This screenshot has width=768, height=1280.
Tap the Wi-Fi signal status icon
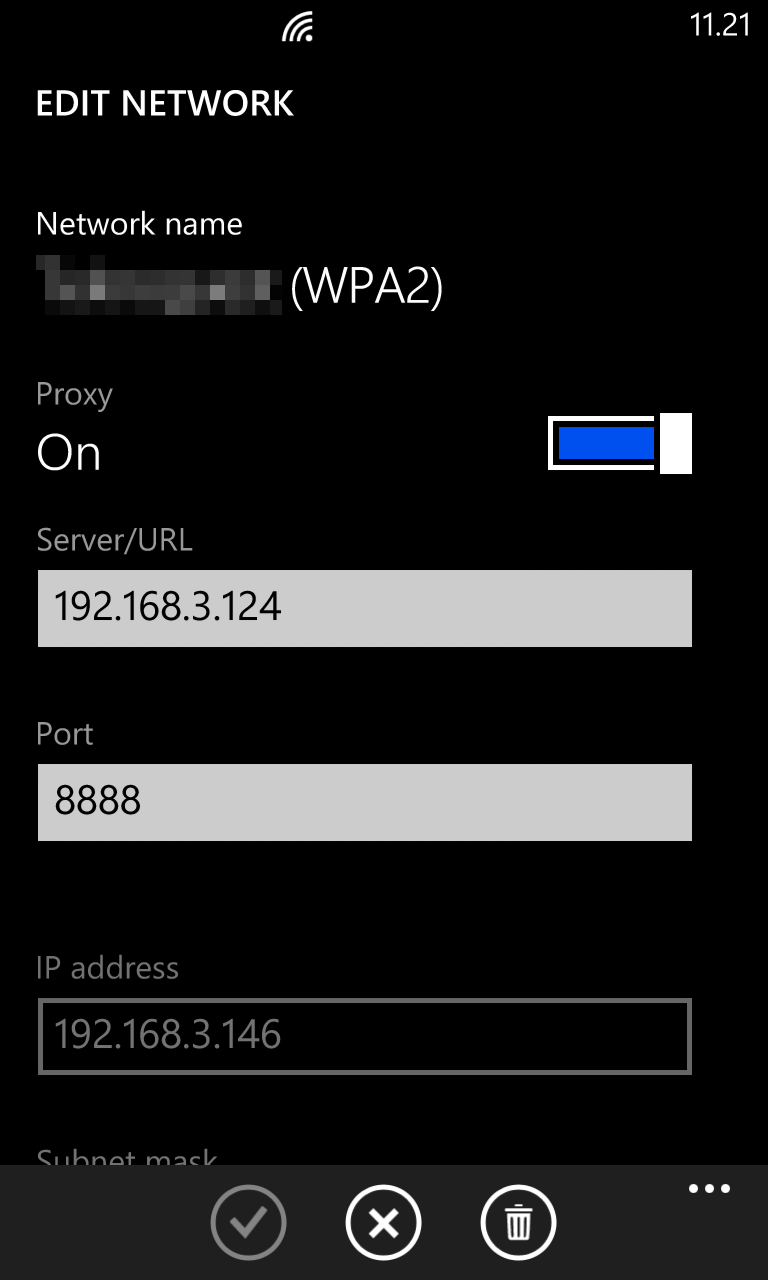pyautogui.click(x=298, y=27)
